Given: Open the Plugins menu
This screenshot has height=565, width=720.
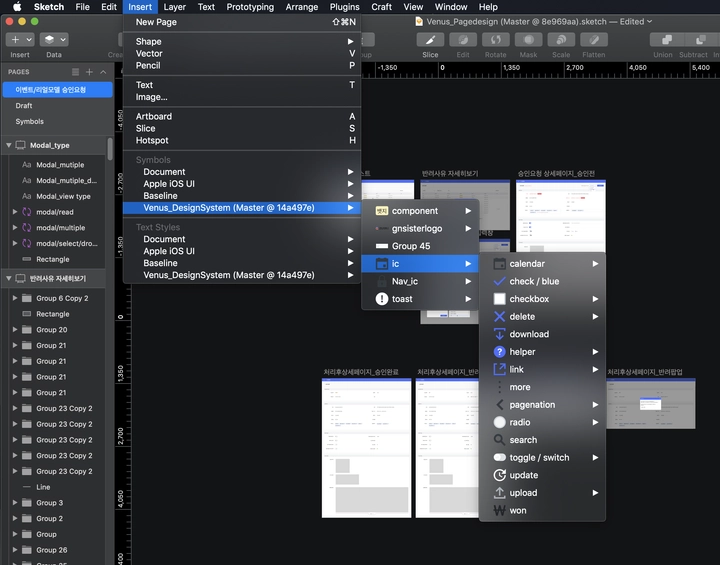Looking at the screenshot, I should (x=344, y=7).
